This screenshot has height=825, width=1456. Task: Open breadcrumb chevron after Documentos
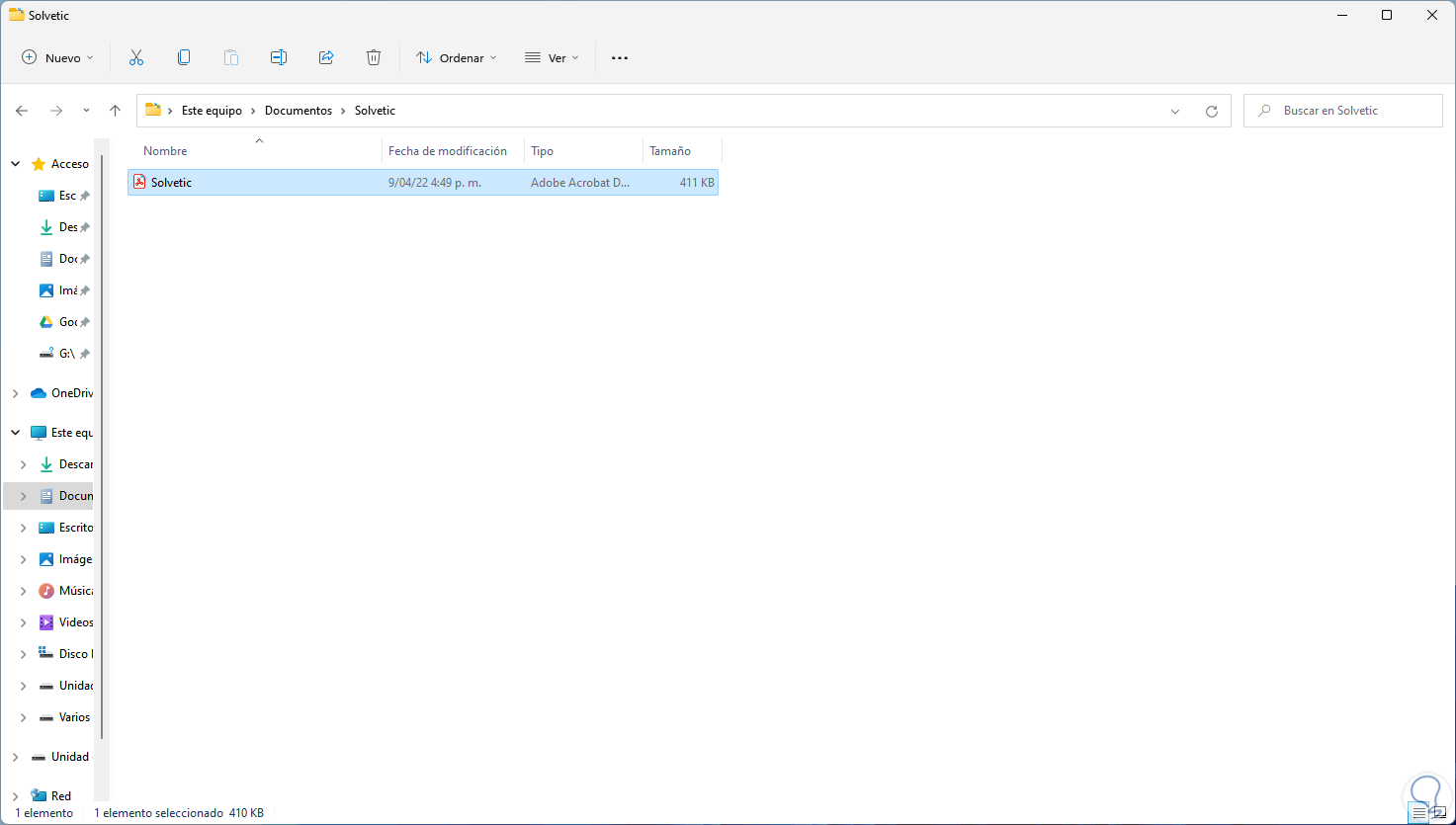[344, 111]
